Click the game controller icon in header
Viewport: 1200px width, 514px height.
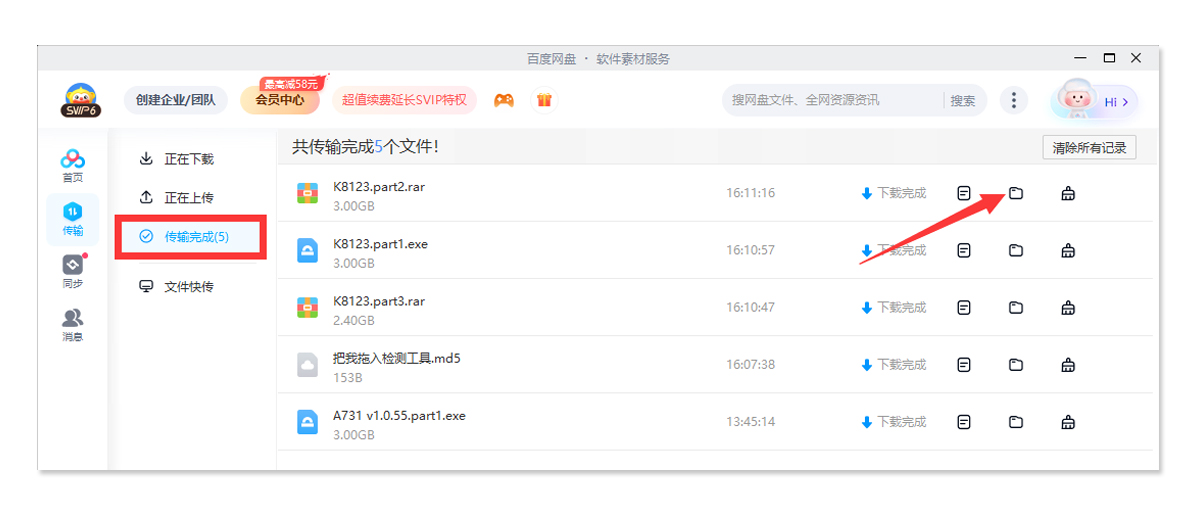(504, 100)
